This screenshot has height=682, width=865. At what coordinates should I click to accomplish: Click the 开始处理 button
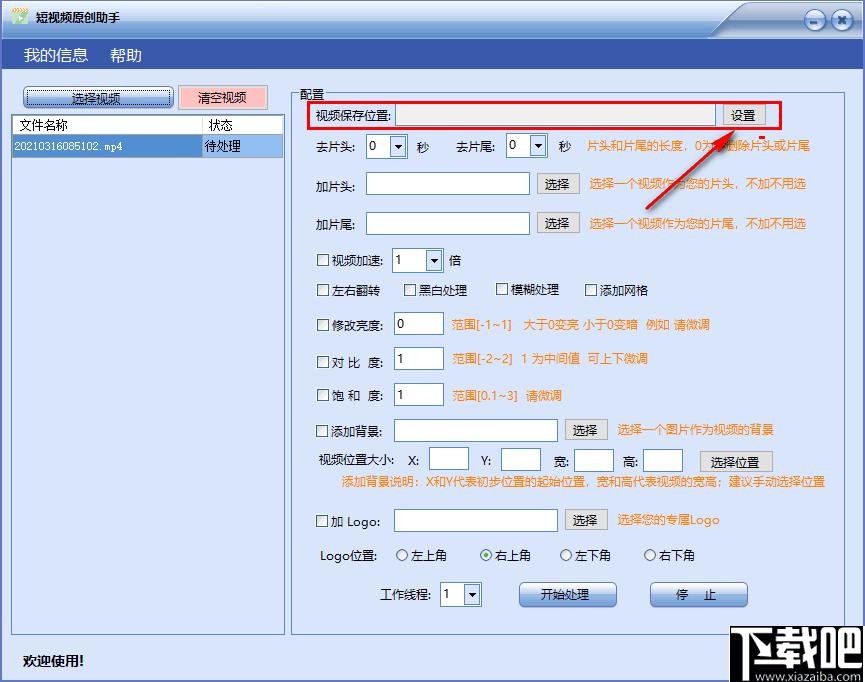pyautogui.click(x=568, y=594)
